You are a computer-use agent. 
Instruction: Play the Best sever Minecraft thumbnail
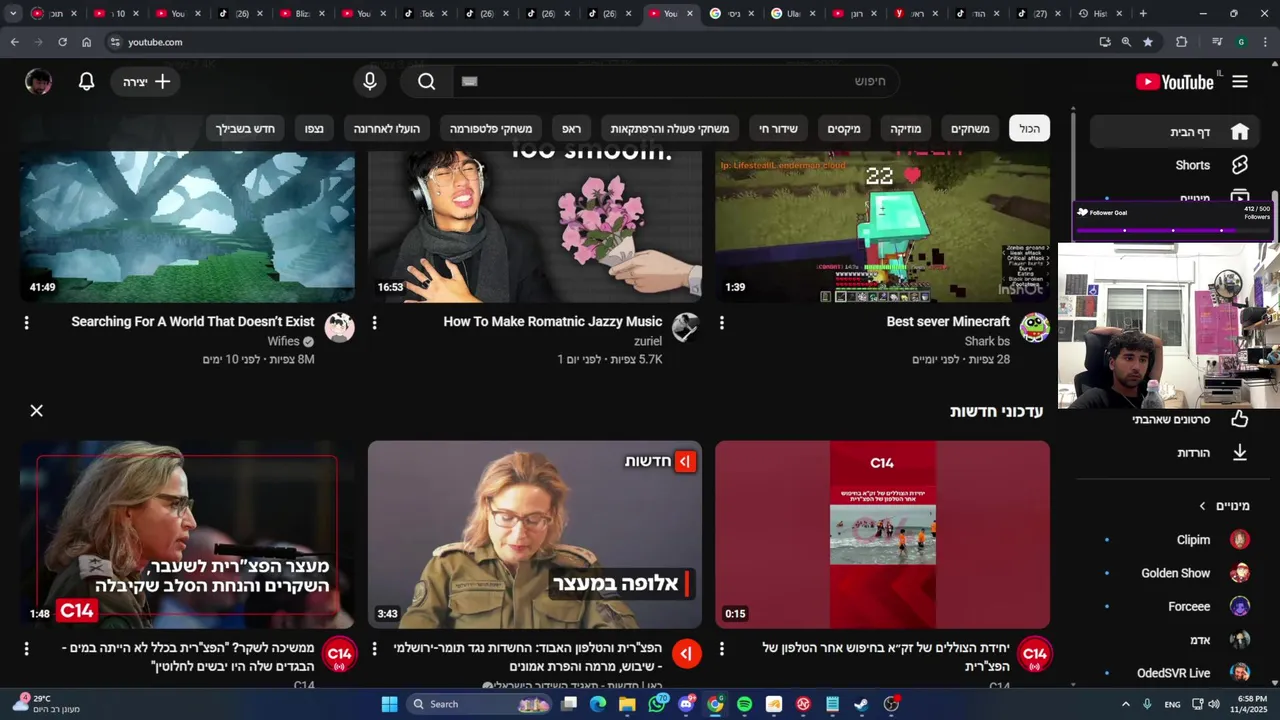[882, 227]
